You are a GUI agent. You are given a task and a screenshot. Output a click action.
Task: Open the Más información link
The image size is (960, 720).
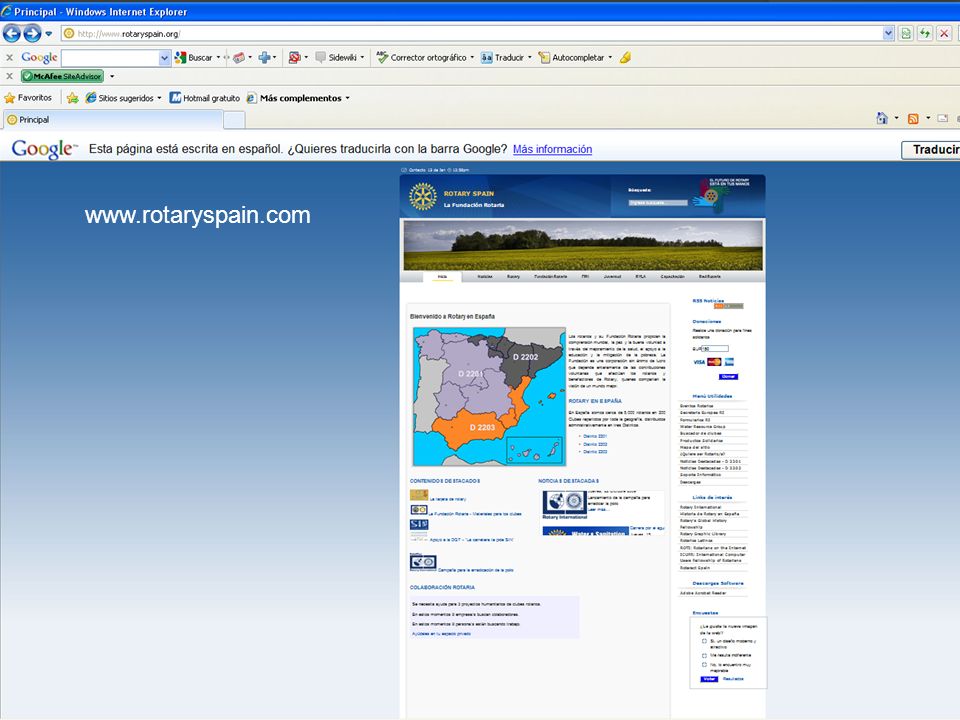pos(552,149)
